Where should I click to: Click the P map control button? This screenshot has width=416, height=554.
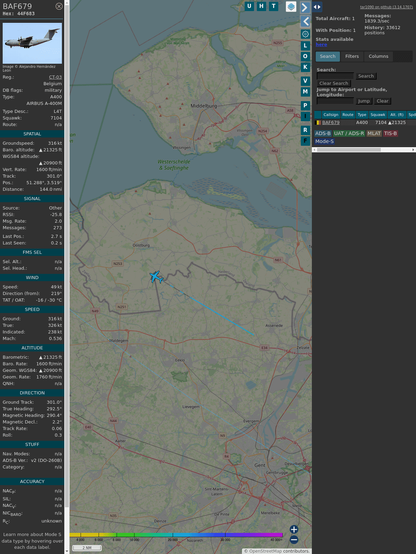tap(305, 106)
